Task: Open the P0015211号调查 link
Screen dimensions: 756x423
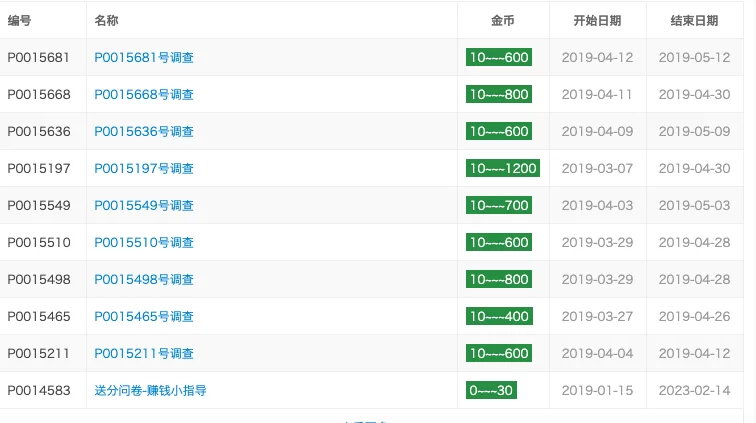Action: [144, 354]
